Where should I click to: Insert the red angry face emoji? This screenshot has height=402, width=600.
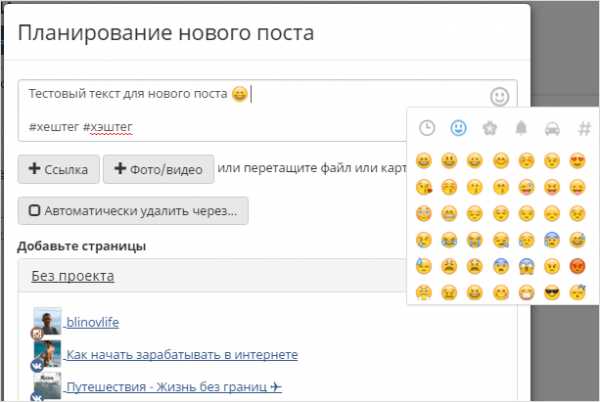point(577,266)
